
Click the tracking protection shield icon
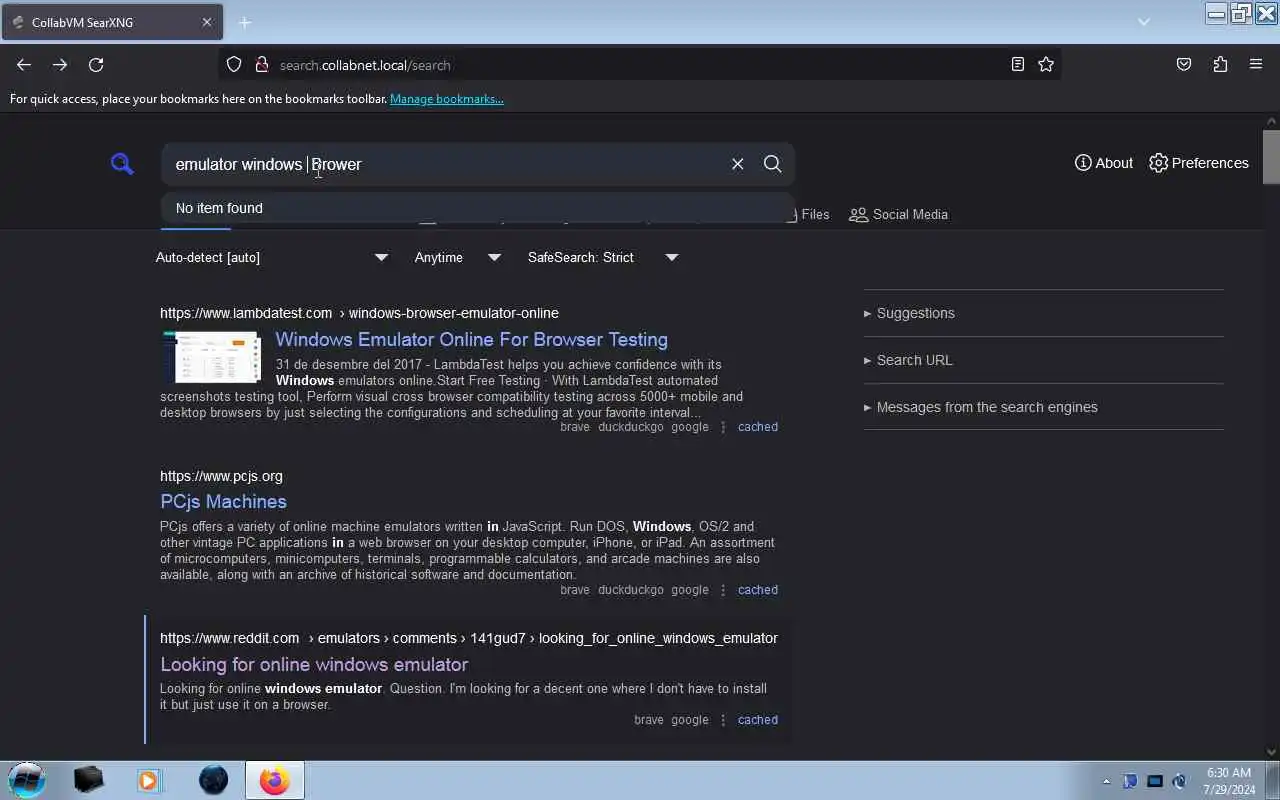(x=234, y=65)
